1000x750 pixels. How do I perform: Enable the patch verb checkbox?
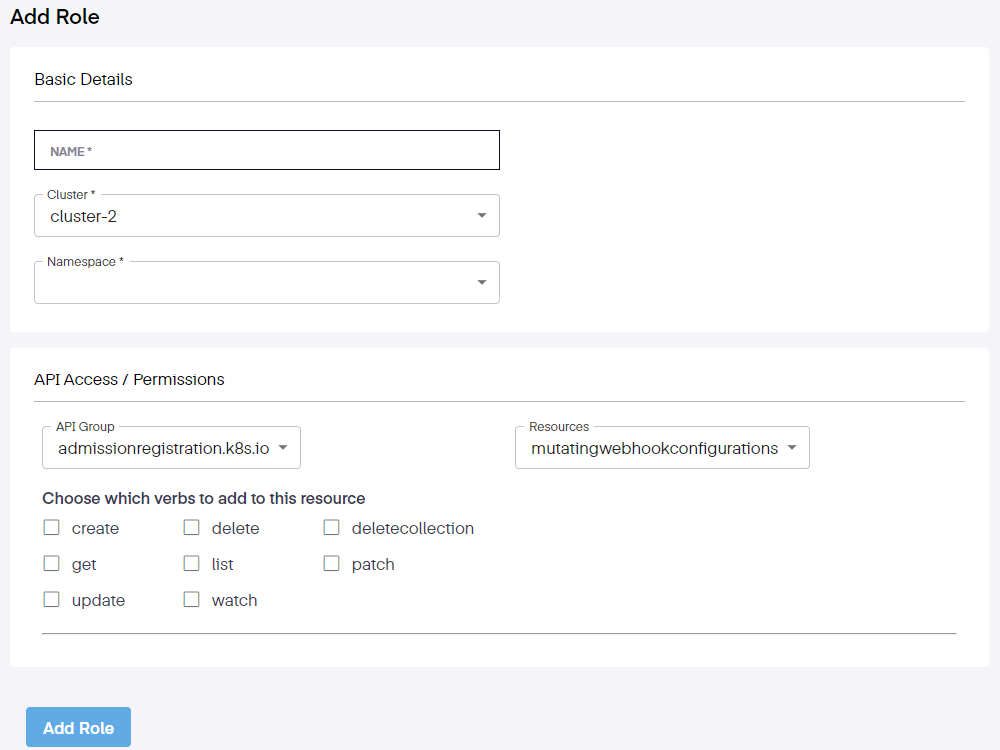[x=332, y=564]
